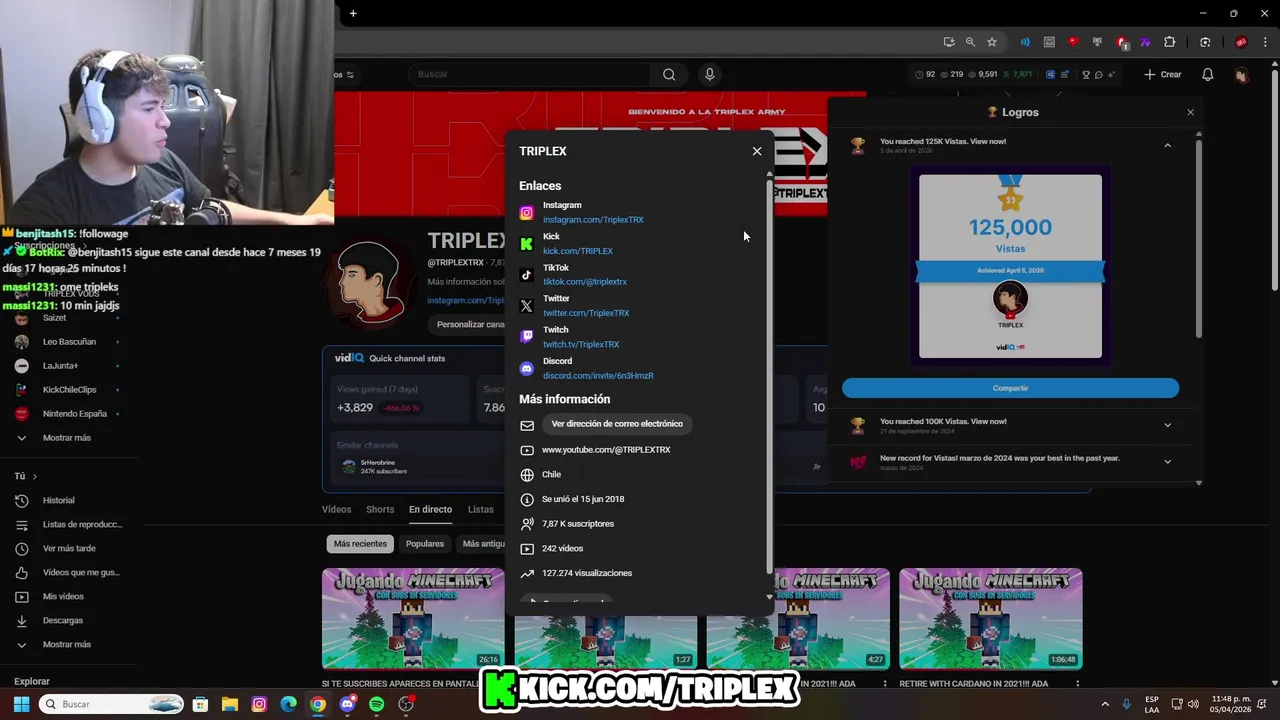
Task: Switch to the Listas tab
Action: click(481, 510)
